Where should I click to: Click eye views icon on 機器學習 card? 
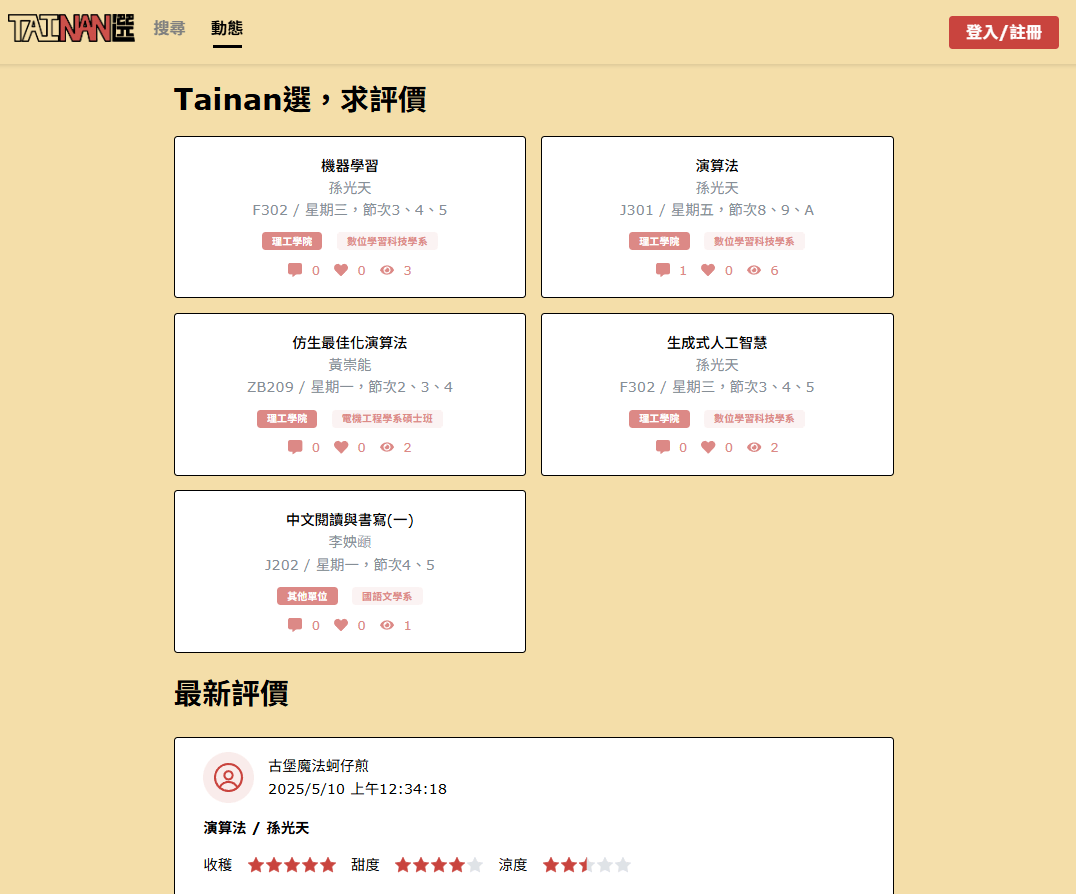pos(387,270)
